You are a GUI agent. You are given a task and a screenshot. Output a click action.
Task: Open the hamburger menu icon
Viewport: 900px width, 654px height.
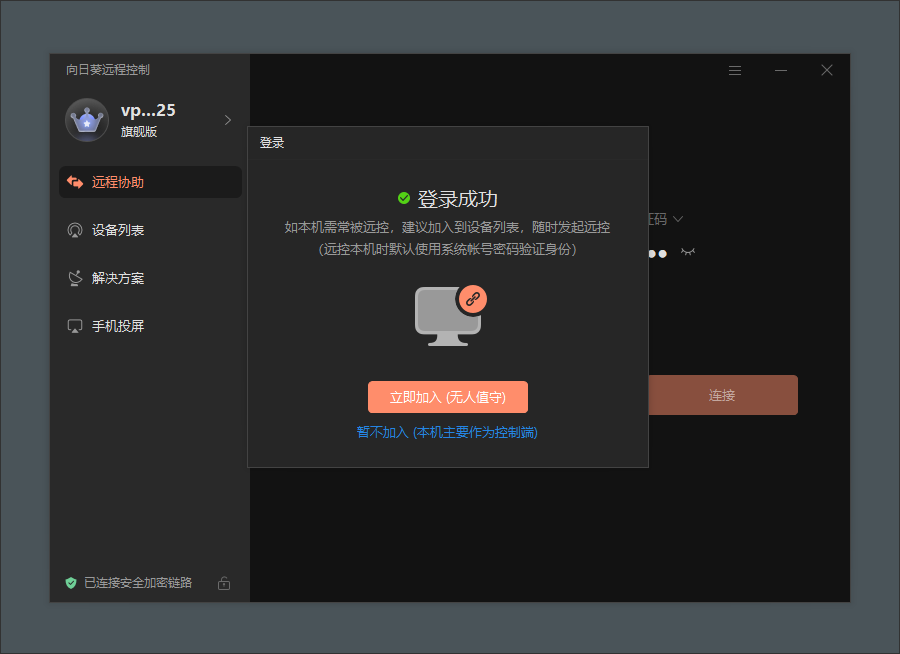click(x=735, y=70)
